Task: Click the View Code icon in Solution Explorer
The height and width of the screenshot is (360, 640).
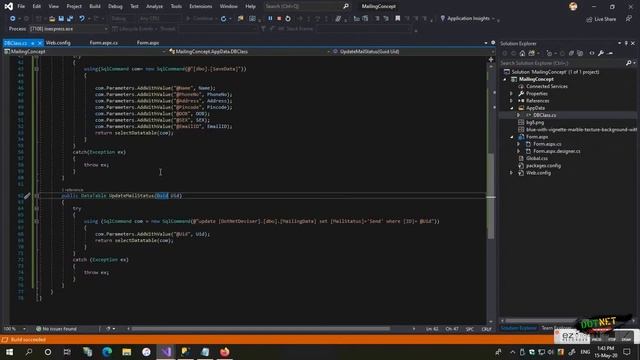Action: point(592,53)
